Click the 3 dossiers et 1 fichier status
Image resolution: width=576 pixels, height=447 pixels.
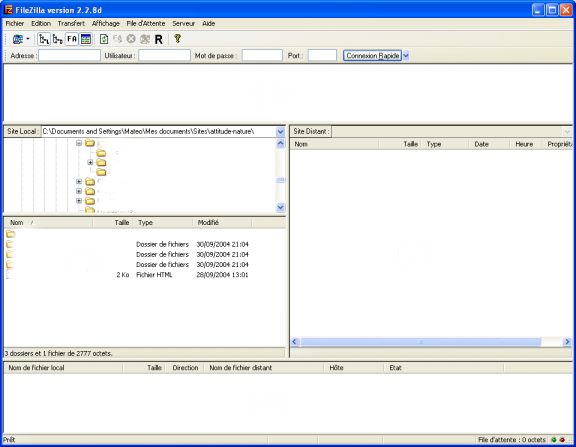(59, 353)
